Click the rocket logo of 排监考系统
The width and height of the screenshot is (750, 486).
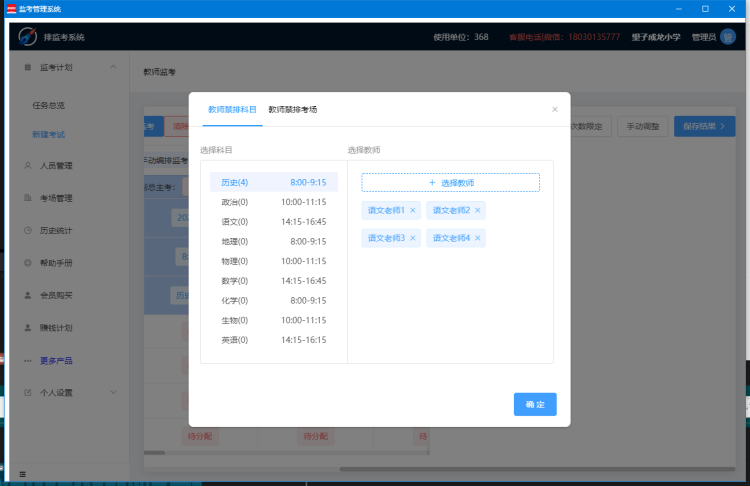coord(27,37)
